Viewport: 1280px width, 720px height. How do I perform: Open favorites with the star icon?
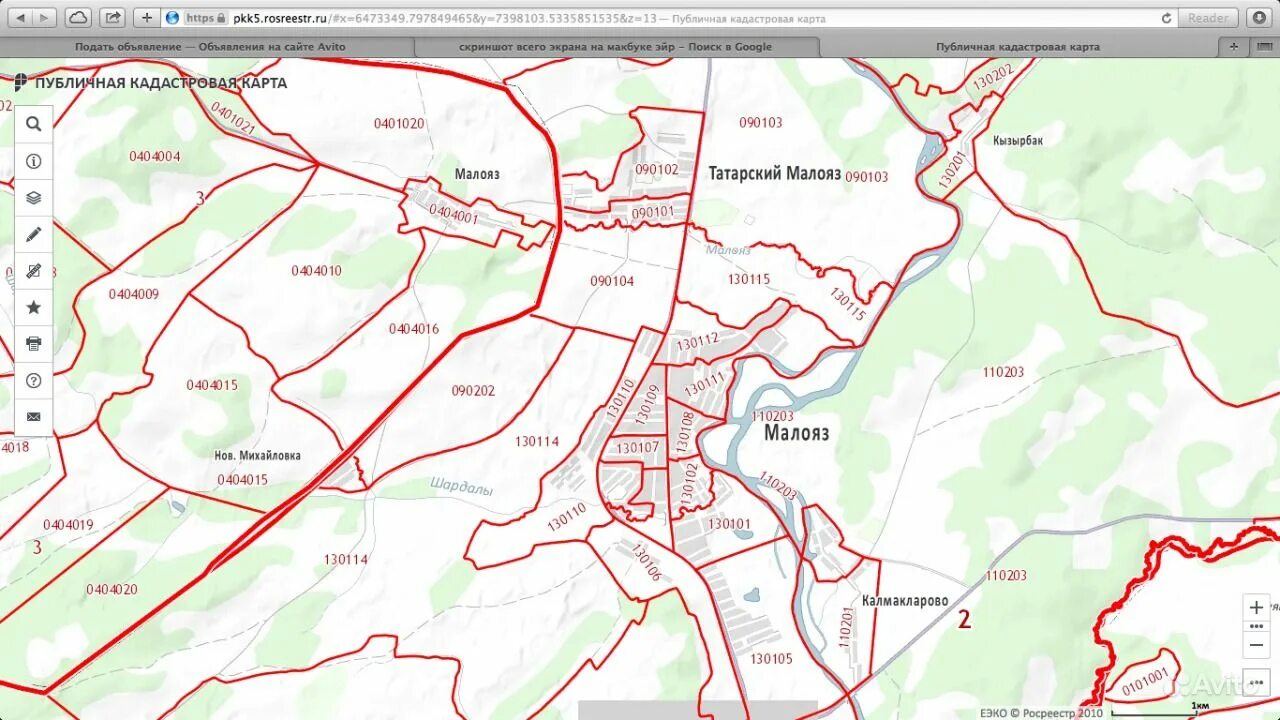click(34, 307)
